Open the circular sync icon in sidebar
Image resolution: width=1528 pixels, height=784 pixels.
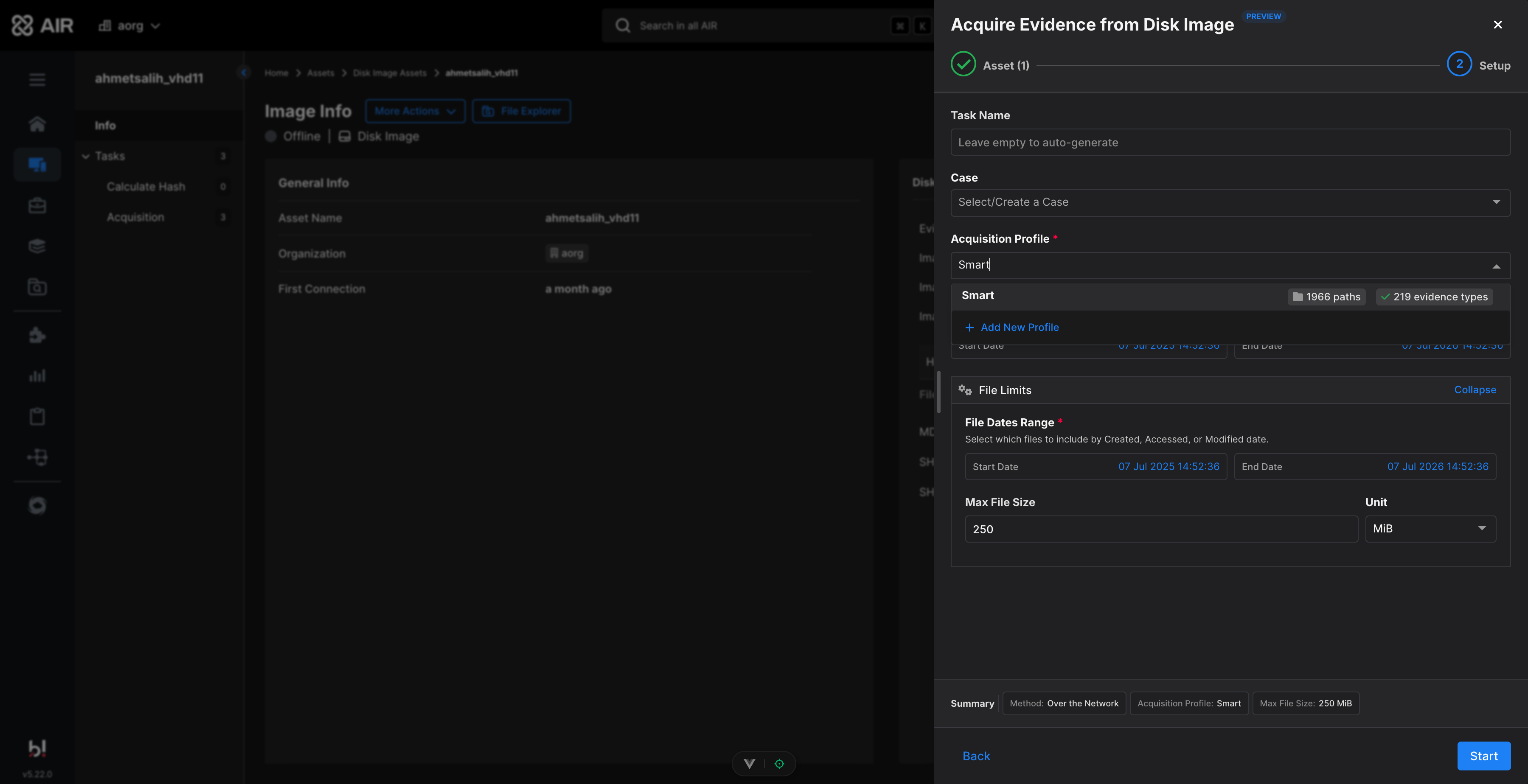click(37, 505)
